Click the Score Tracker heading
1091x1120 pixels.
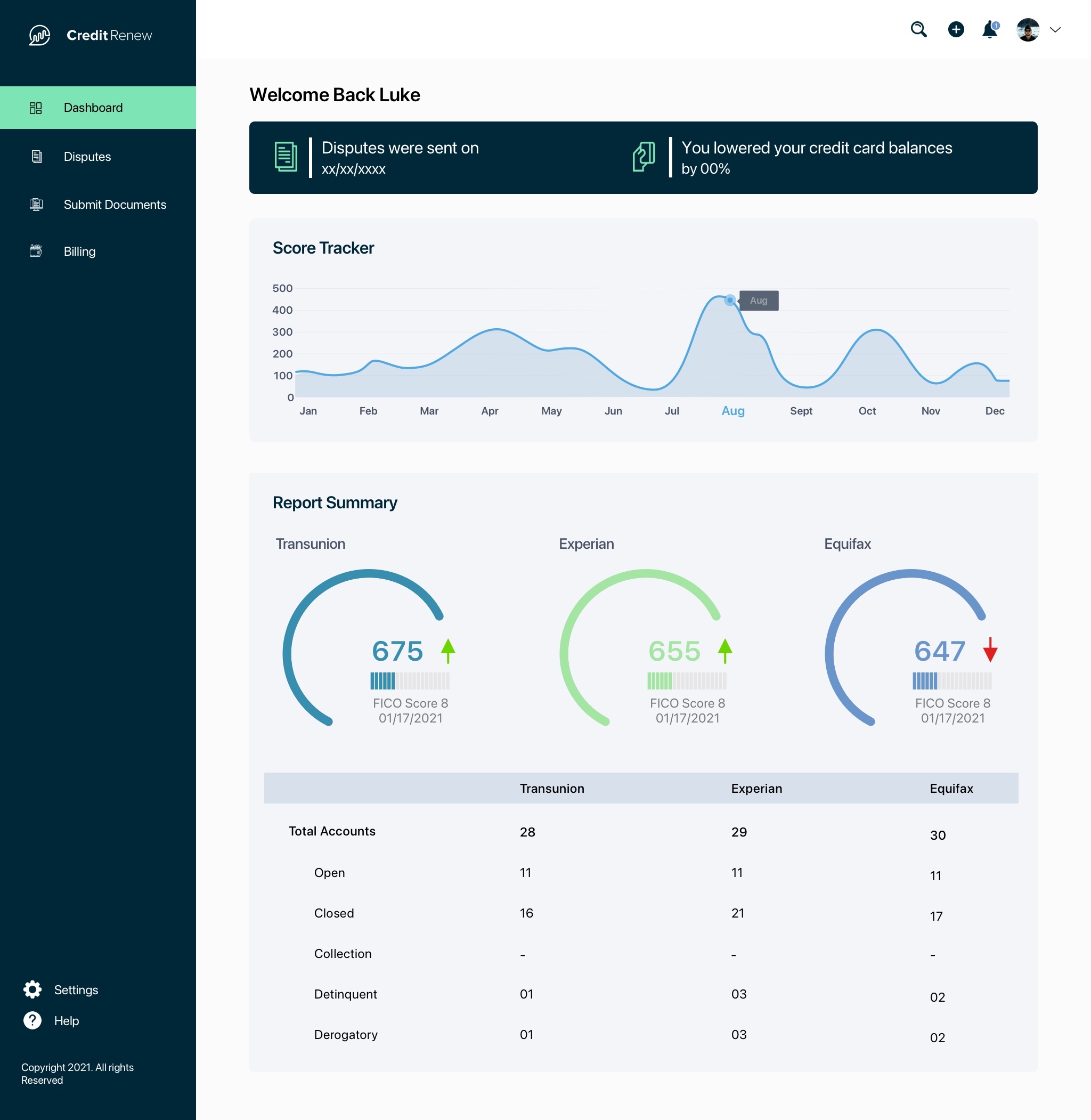(x=323, y=248)
